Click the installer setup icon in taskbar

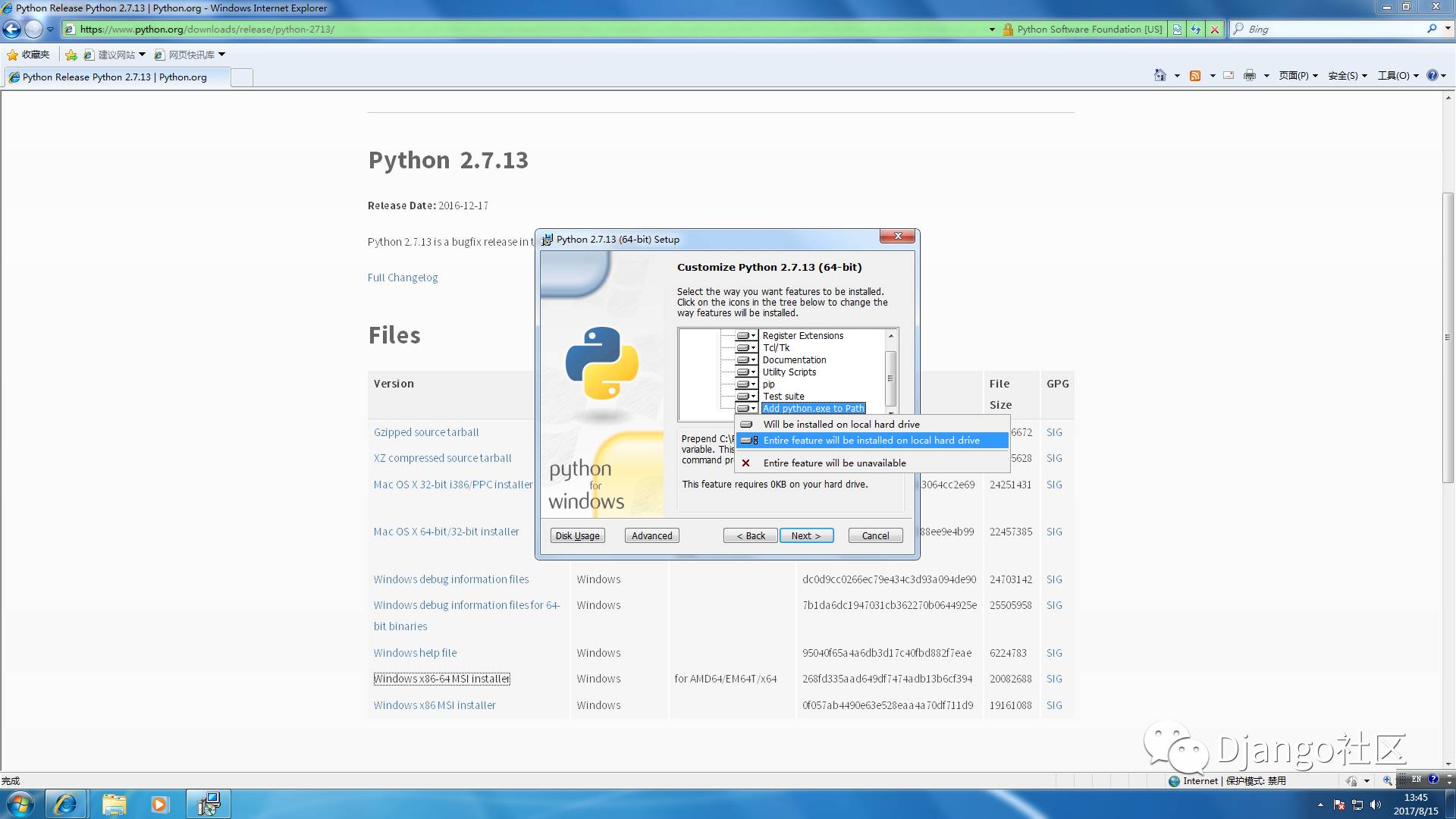pyautogui.click(x=209, y=804)
